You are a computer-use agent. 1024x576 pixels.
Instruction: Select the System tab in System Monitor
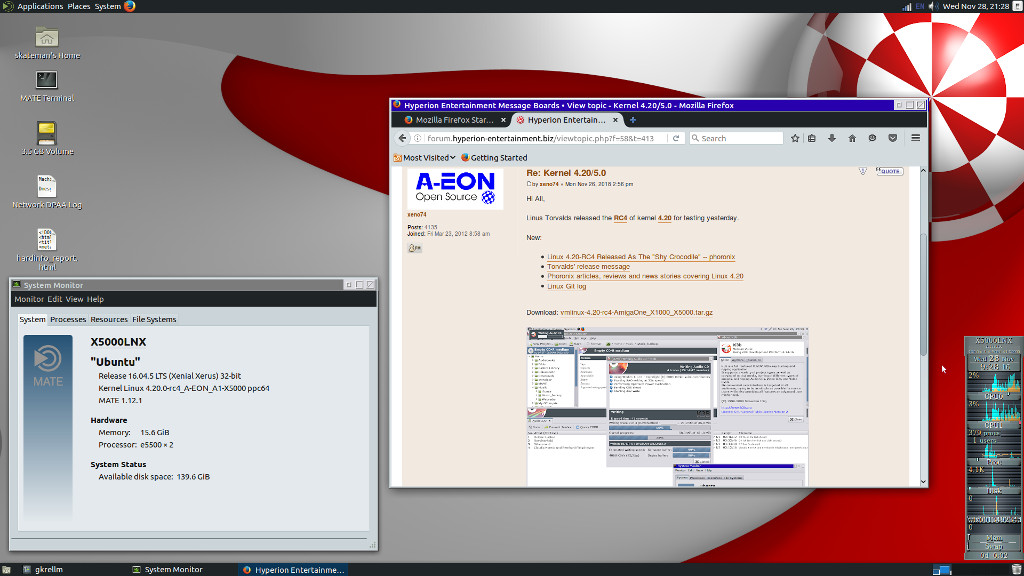(x=32, y=319)
